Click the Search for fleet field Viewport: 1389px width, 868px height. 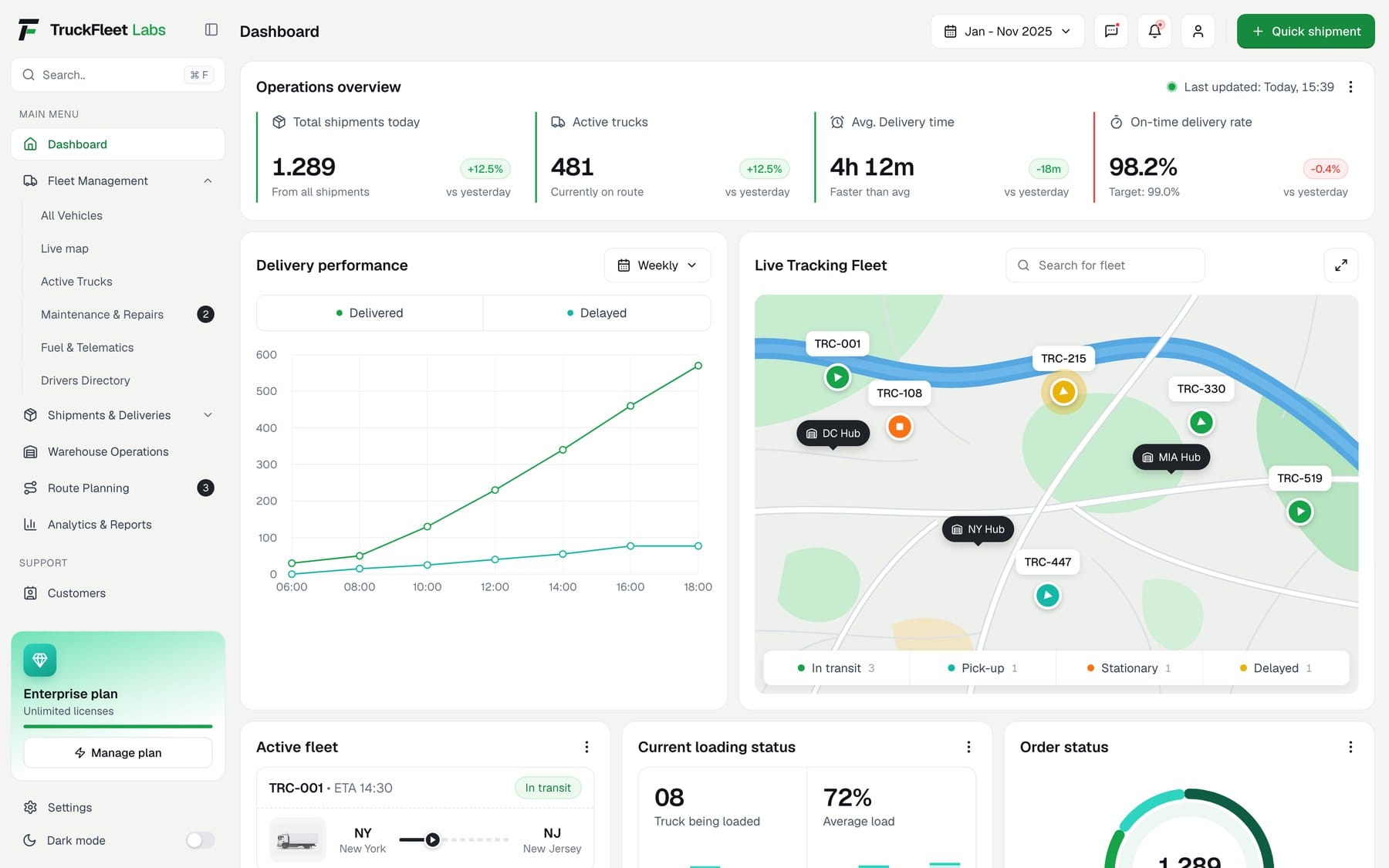[1105, 265]
